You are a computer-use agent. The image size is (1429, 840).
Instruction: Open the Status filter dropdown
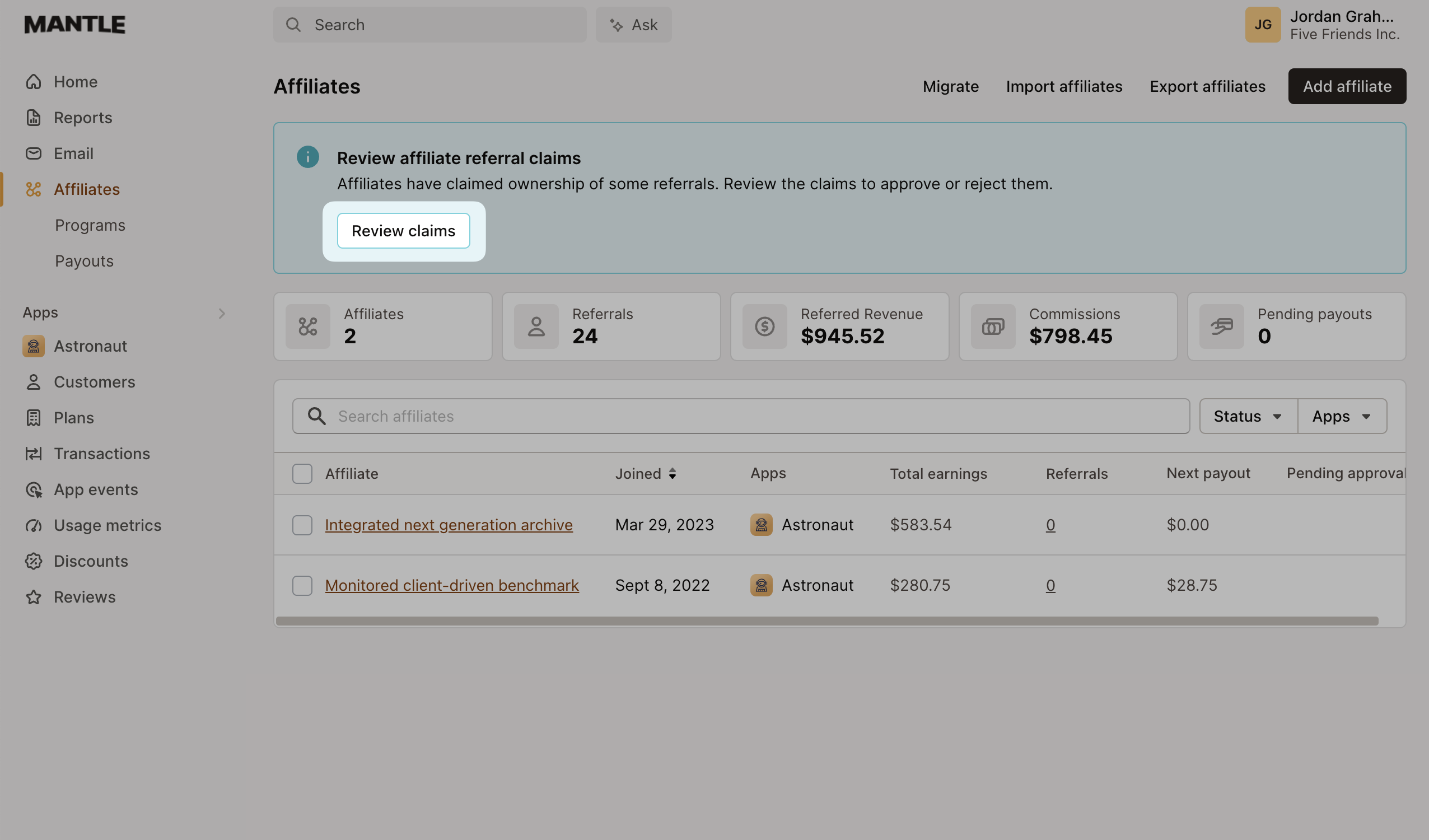(1247, 416)
